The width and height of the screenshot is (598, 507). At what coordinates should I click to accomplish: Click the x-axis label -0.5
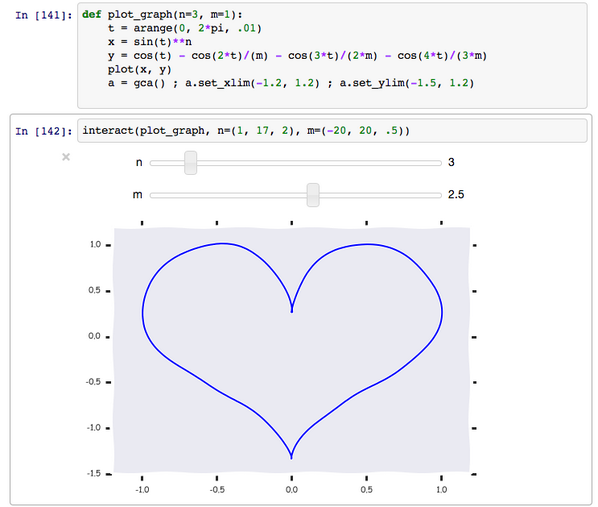pyautogui.click(x=217, y=489)
